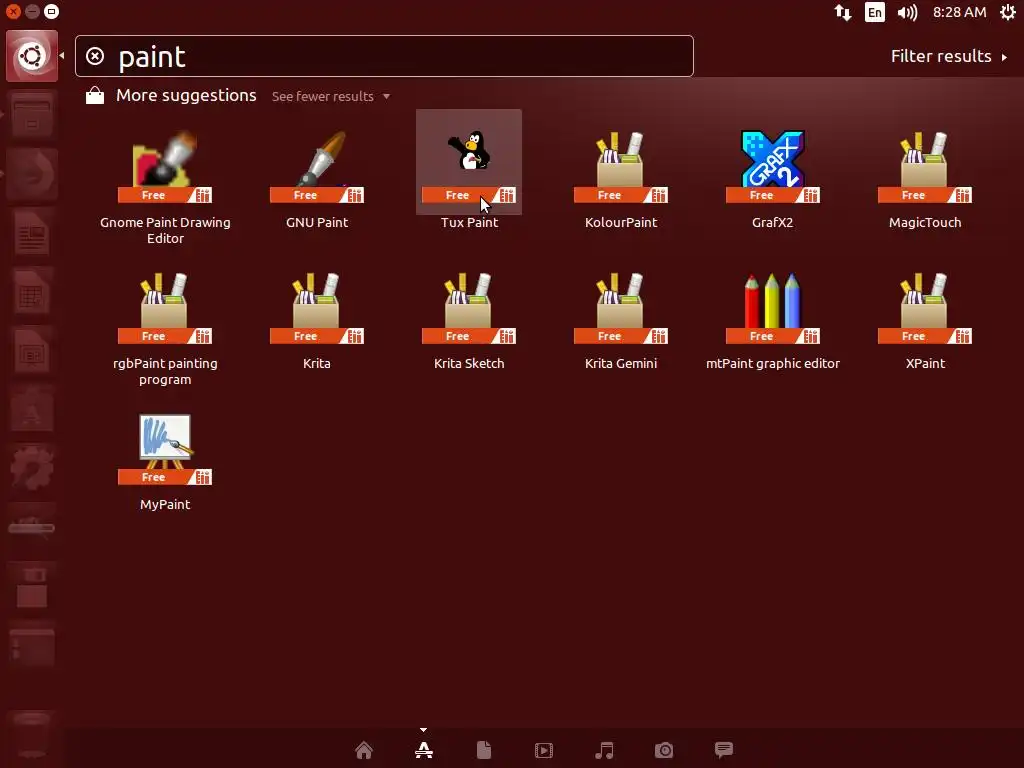Click the XPaint app icon
Viewport: 1024px width, 768px height.
point(925,307)
